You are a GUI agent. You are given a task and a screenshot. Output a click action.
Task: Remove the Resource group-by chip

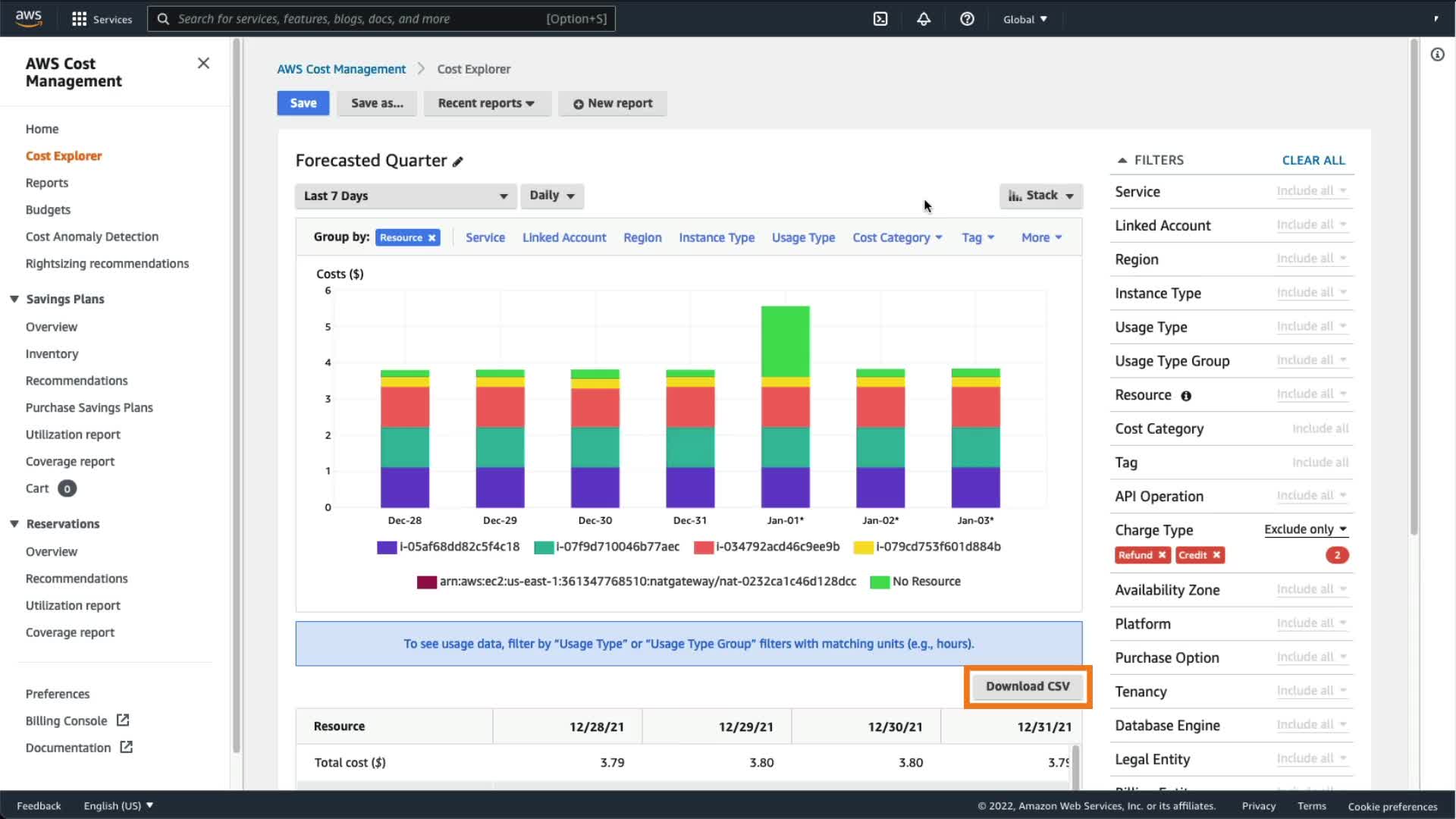[432, 238]
